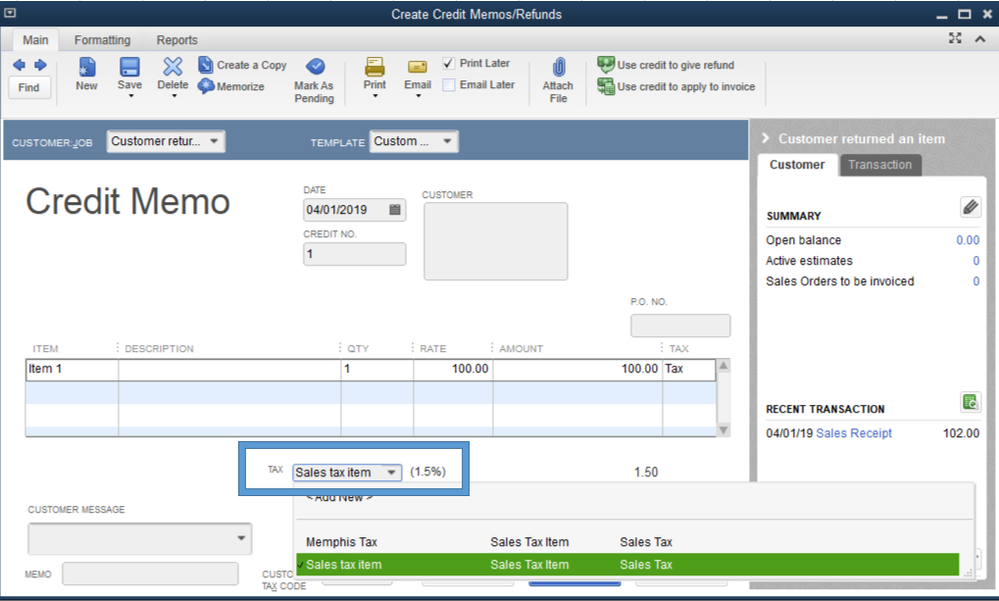Click the Save disk icon

tap(129, 67)
